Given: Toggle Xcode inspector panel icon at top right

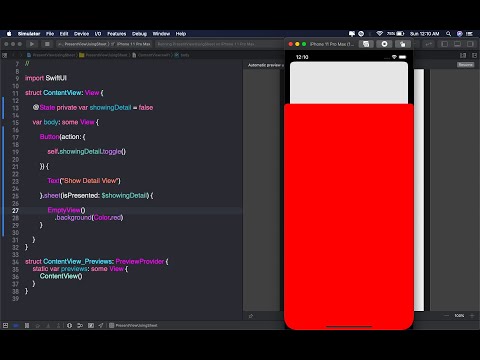Looking at the screenshot, I should tap(470, 44).
